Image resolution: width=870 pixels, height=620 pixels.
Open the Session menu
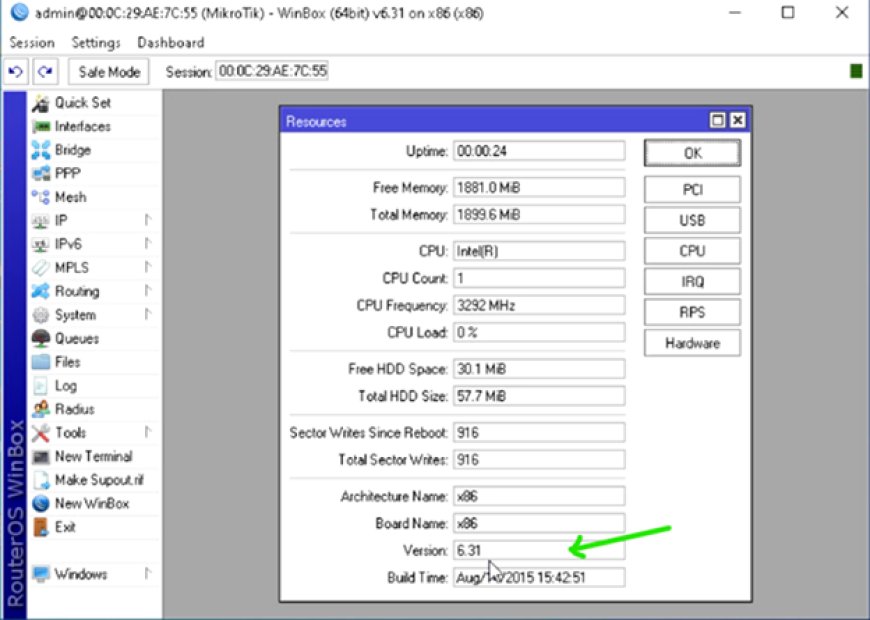pos(32,43)
